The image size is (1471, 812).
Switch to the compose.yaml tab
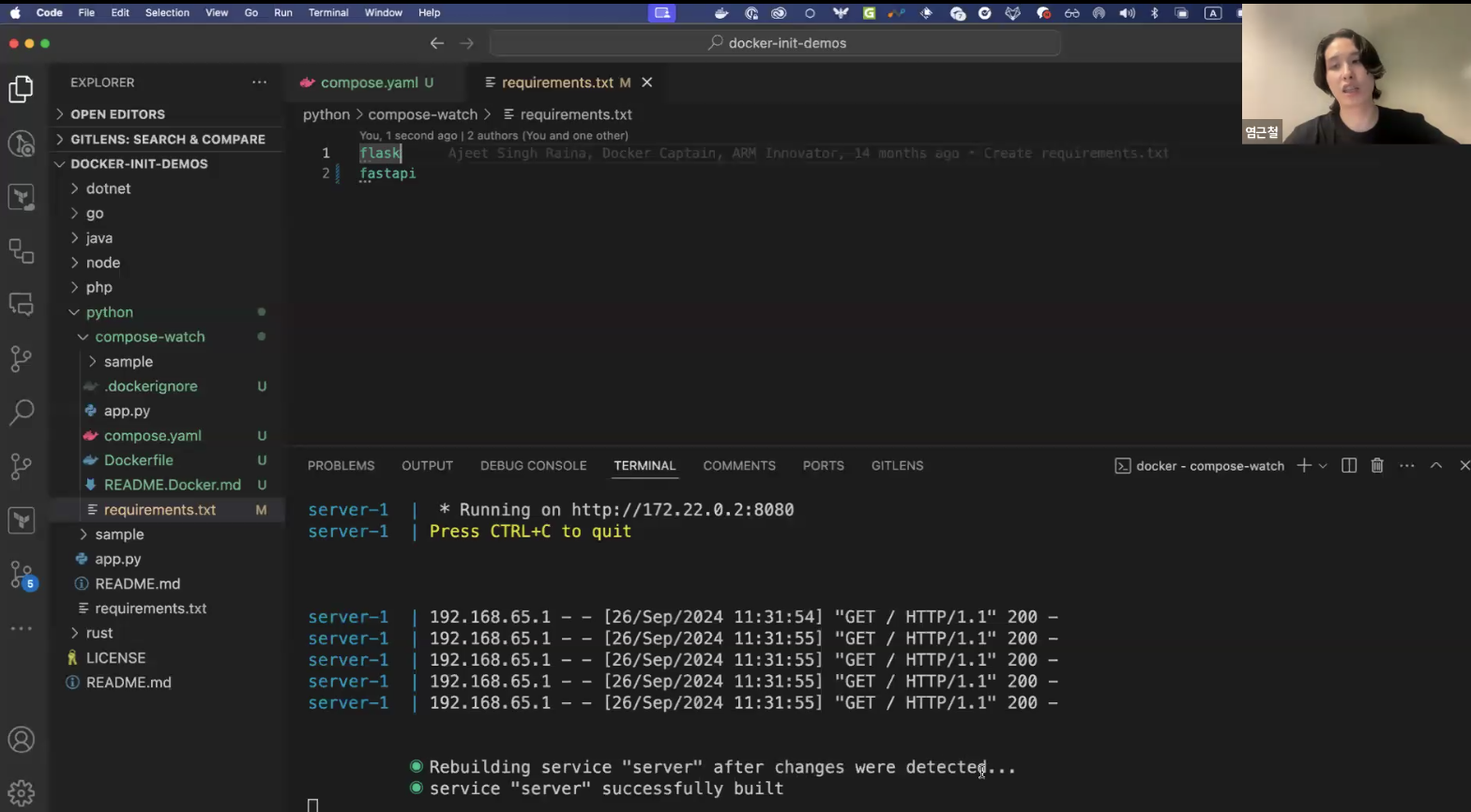[x=369, y=83]
